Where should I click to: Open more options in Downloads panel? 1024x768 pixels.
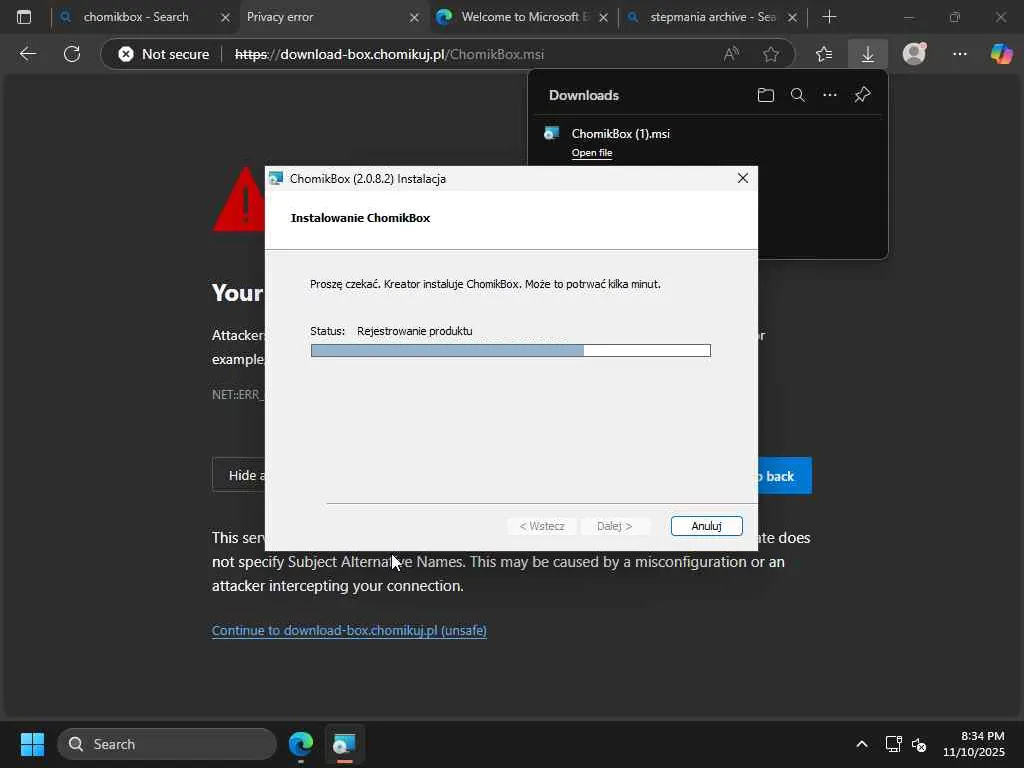click(x=829, y=95)
